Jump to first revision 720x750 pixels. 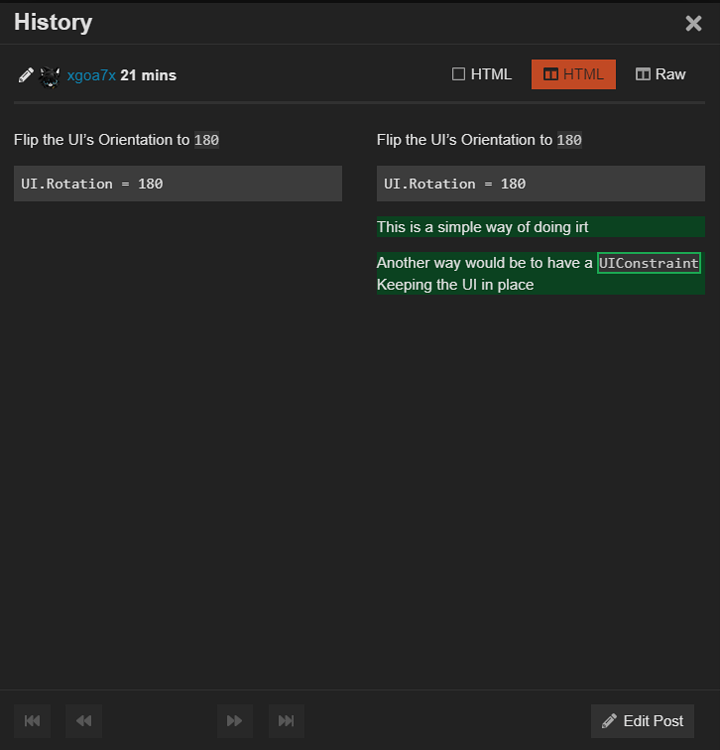pyautogui.click(x=32, y=720)
